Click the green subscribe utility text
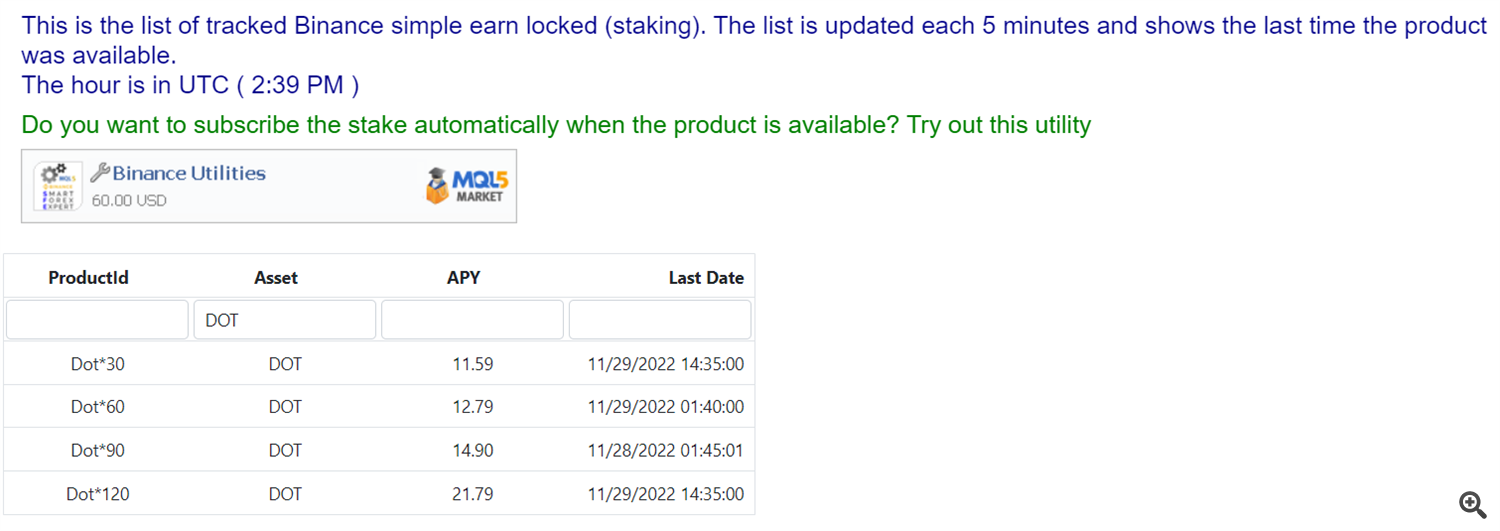Viewport: 1500px width, 531px height. pyautogui.click(x=556, y=125)
